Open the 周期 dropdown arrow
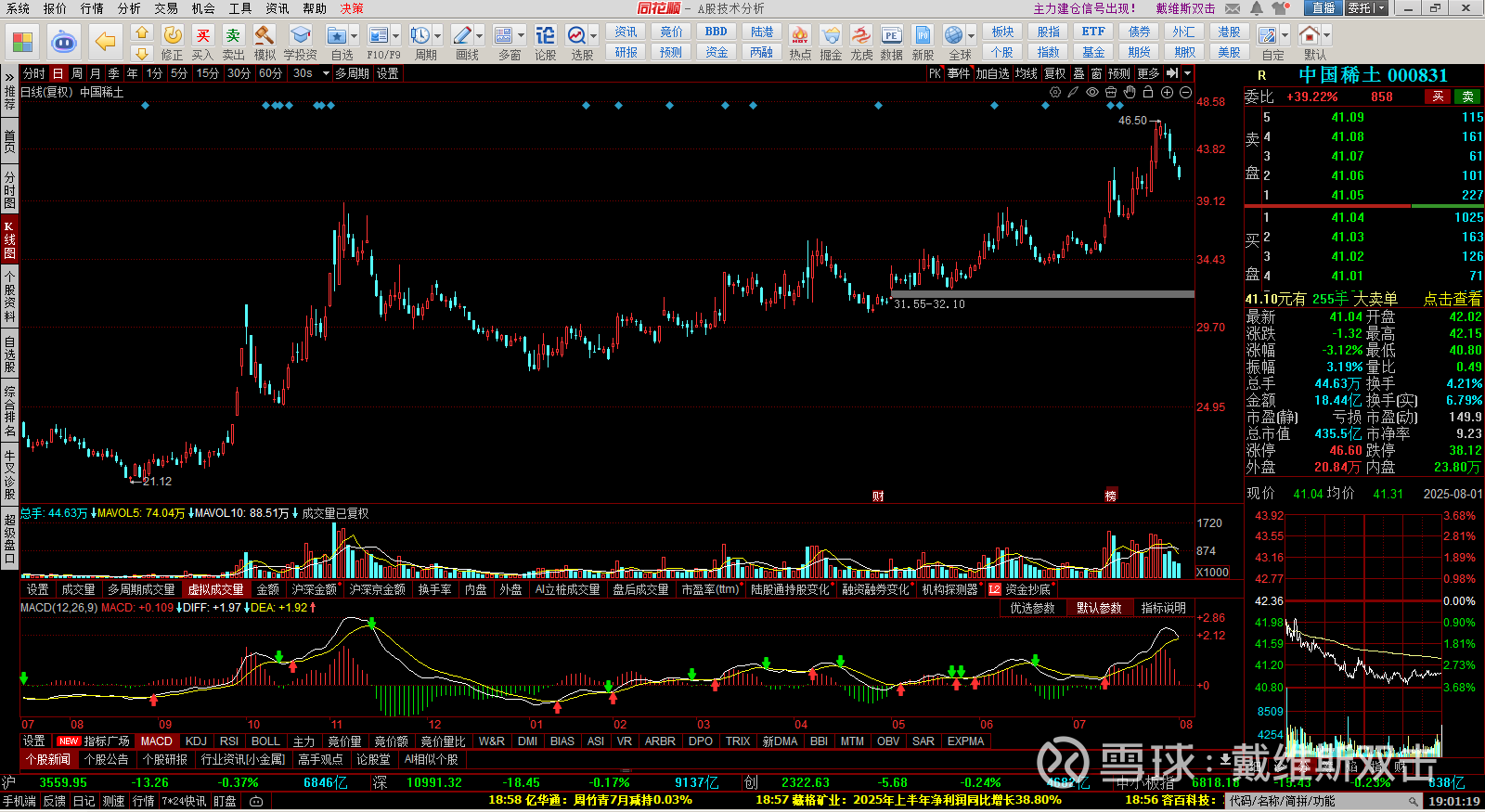Screen dimensions: 1485x812 (x=438, y=35)
